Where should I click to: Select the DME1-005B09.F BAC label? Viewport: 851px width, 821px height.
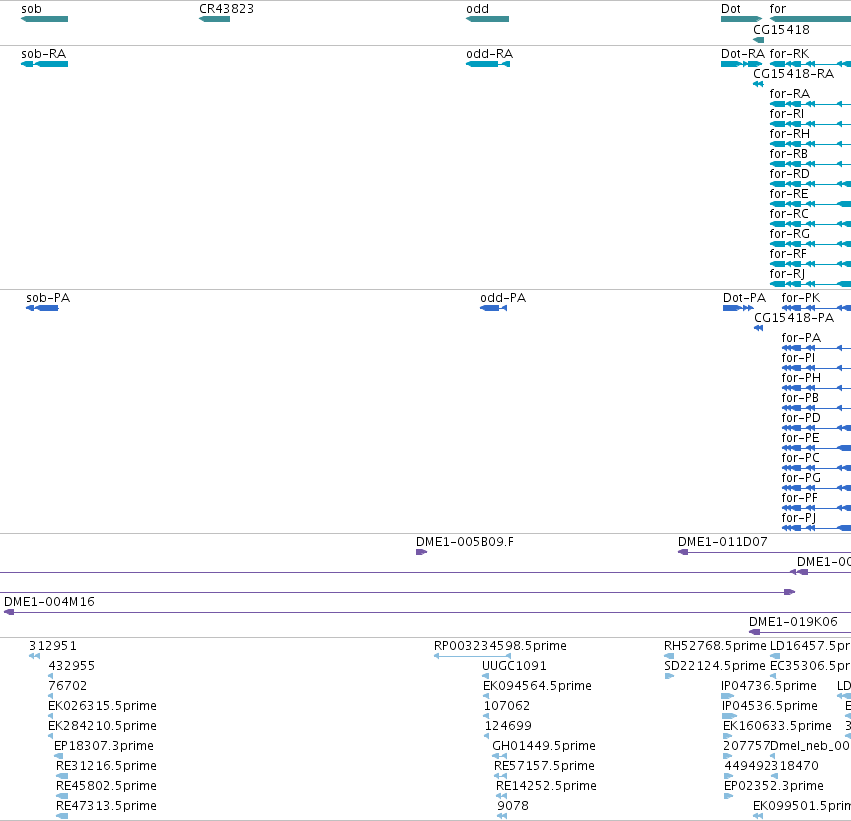tap(465, 542)
